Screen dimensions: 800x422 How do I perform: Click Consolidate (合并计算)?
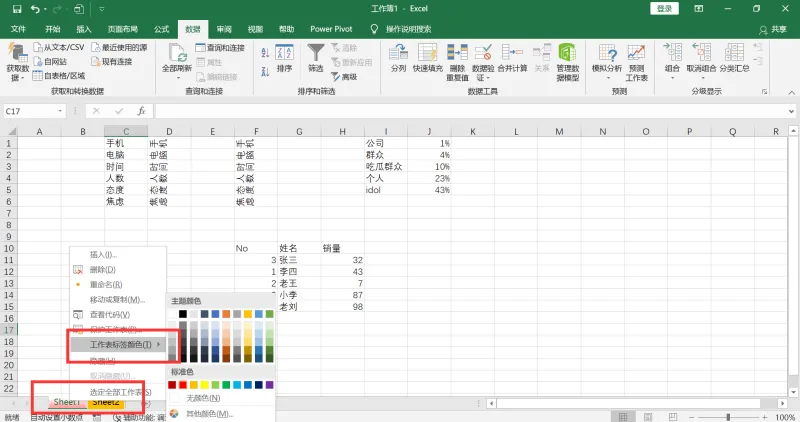[512, 58]
